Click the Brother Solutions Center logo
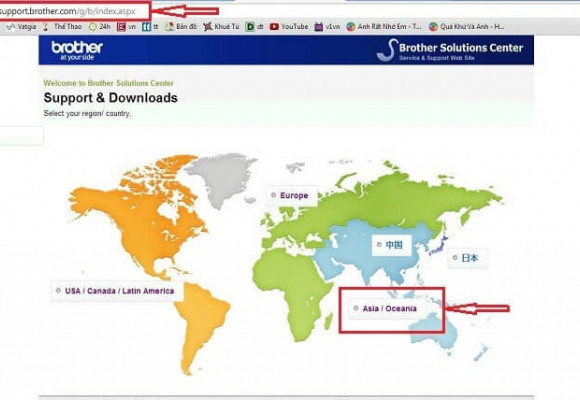Viewport: 580px width, 400px height. [x=450, y=50]
